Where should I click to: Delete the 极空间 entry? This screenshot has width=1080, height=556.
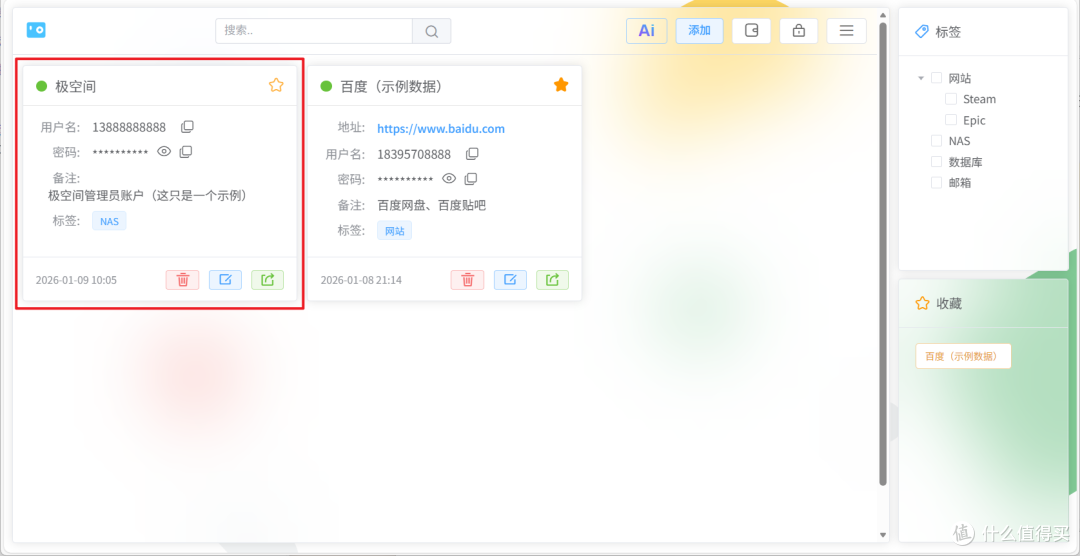(183, 280)
